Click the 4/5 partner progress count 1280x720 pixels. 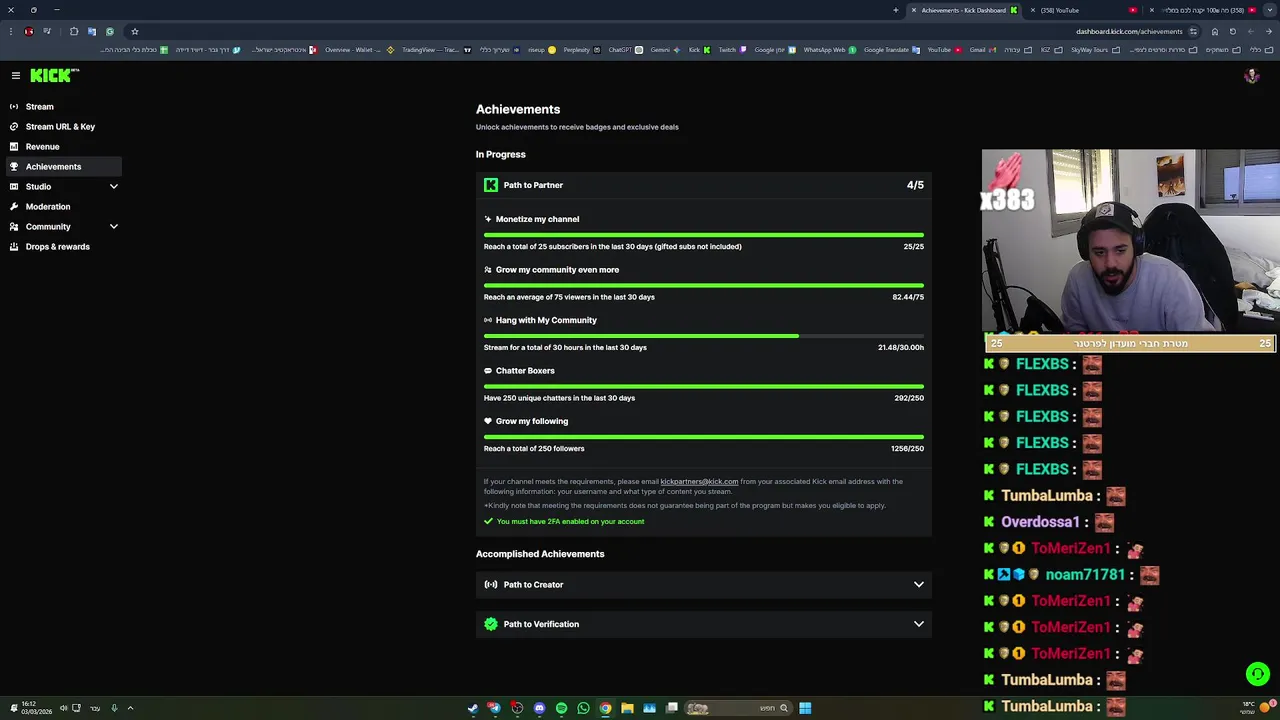click(915, 185)
